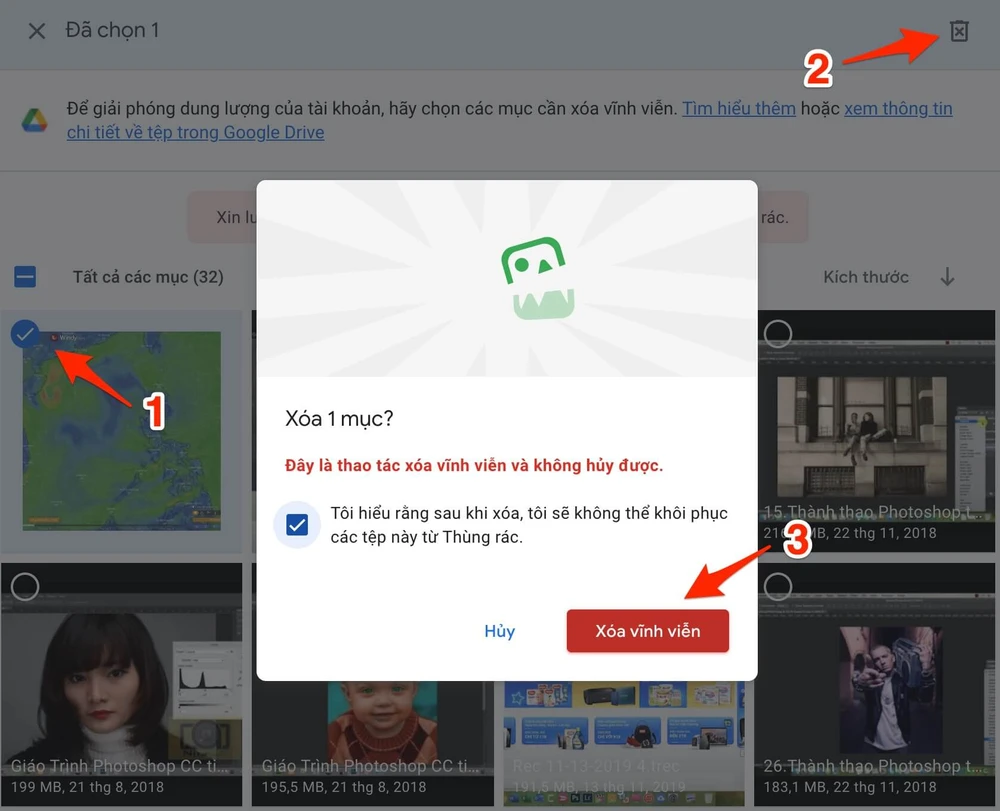The width and height of the screenshot is (1000, 811).
Task: Open the "Kích thước" sort option
Action: click(x=866, y=277)
